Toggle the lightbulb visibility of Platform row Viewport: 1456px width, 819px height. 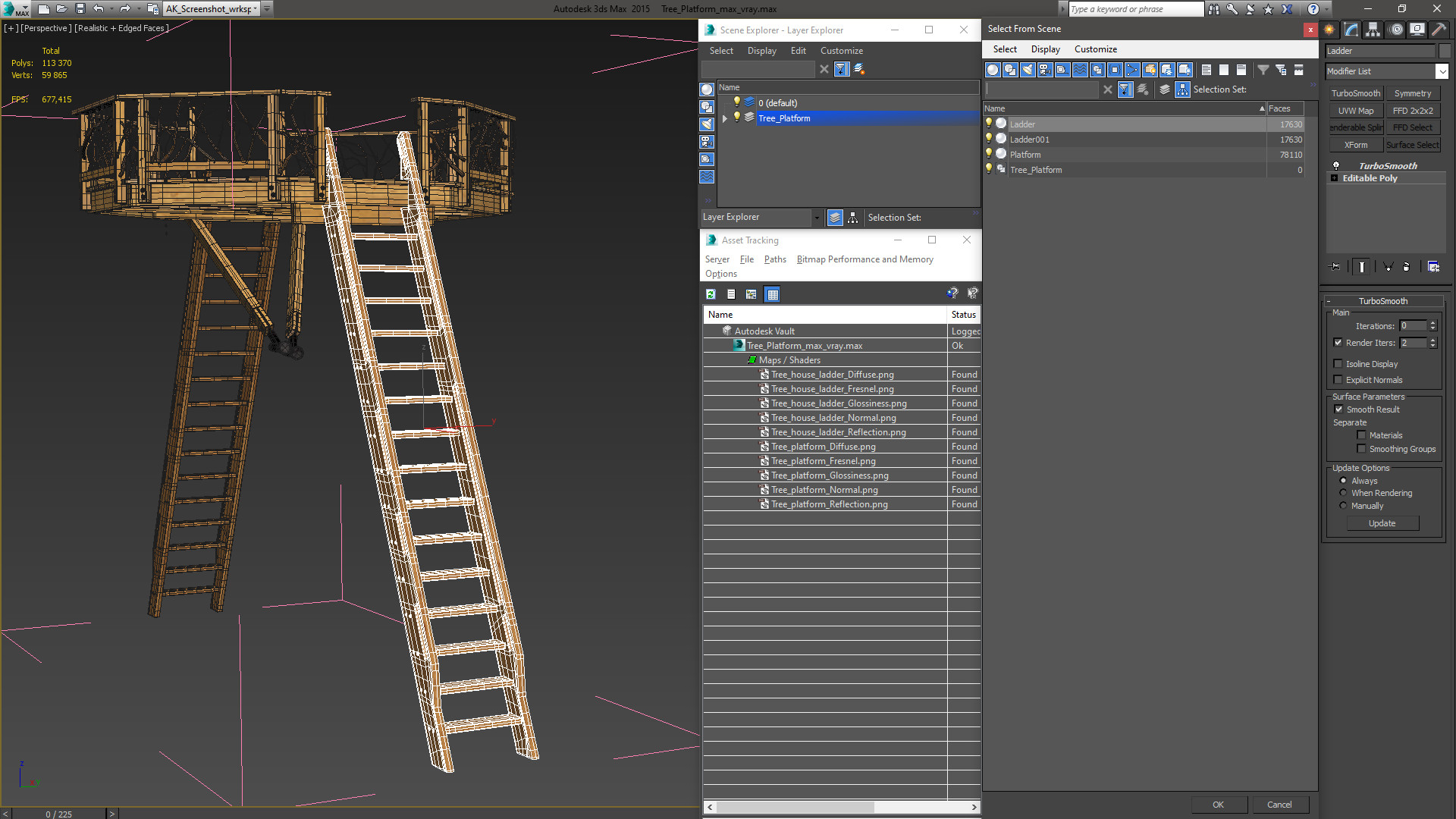click(x=989, y=154)
